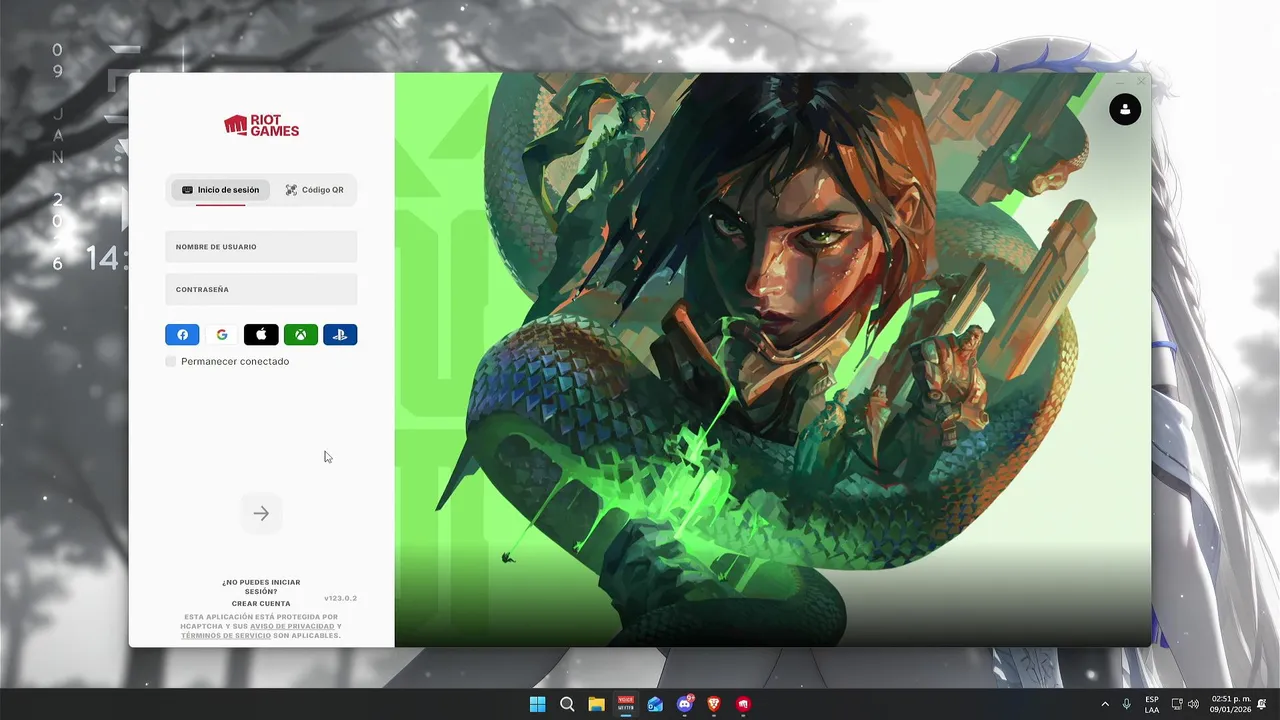Click the version text v123.0.2
1280x720 pixels.
tap(341, 598)
